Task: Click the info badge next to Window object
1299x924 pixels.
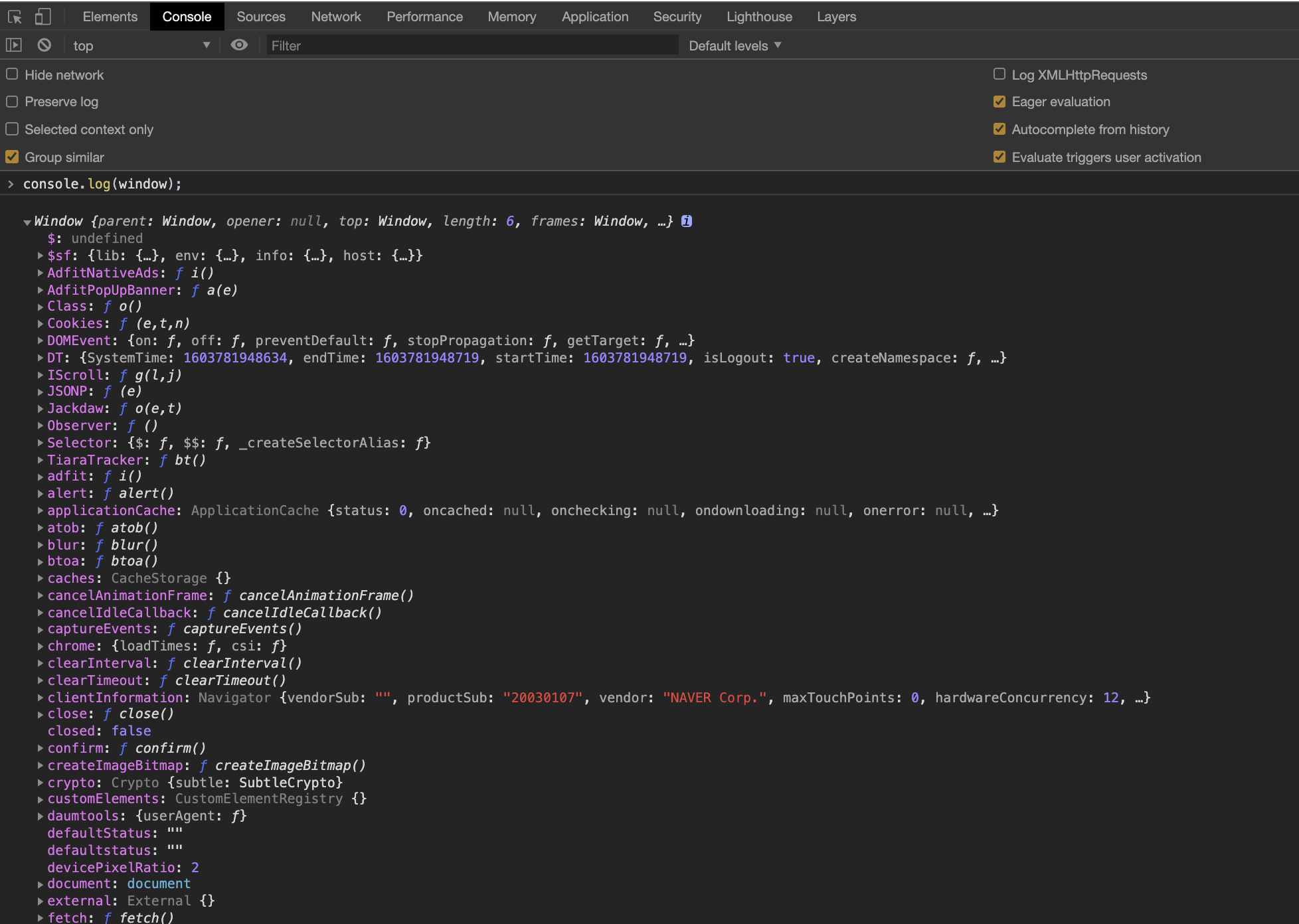Action: click(687, 221)
